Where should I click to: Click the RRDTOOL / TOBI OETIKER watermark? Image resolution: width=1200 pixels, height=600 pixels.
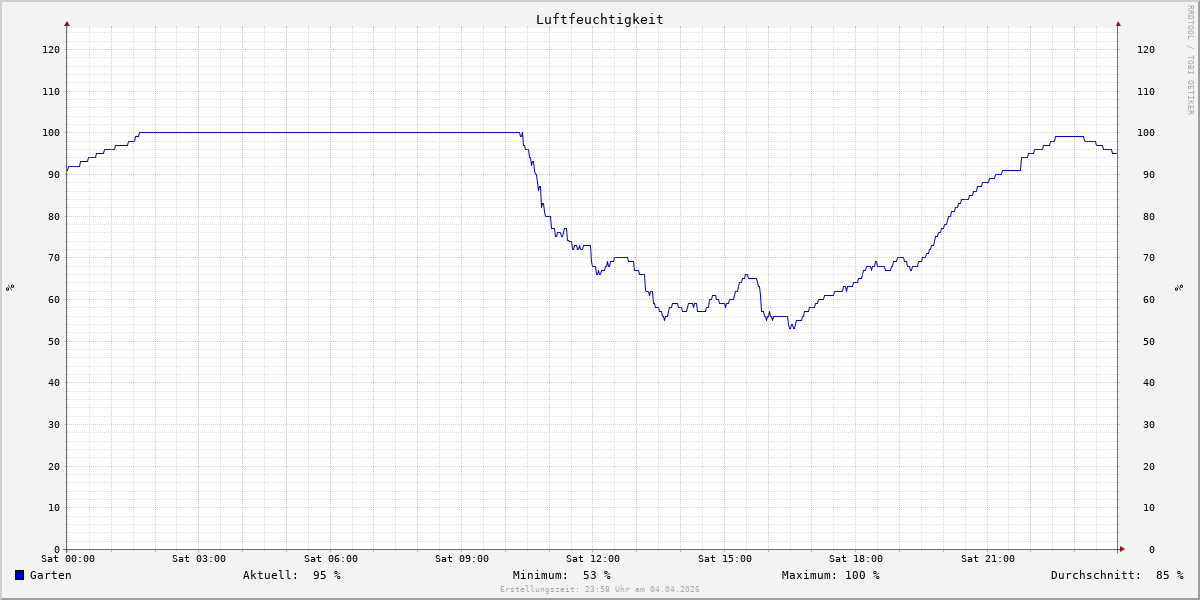point(1190,60)
